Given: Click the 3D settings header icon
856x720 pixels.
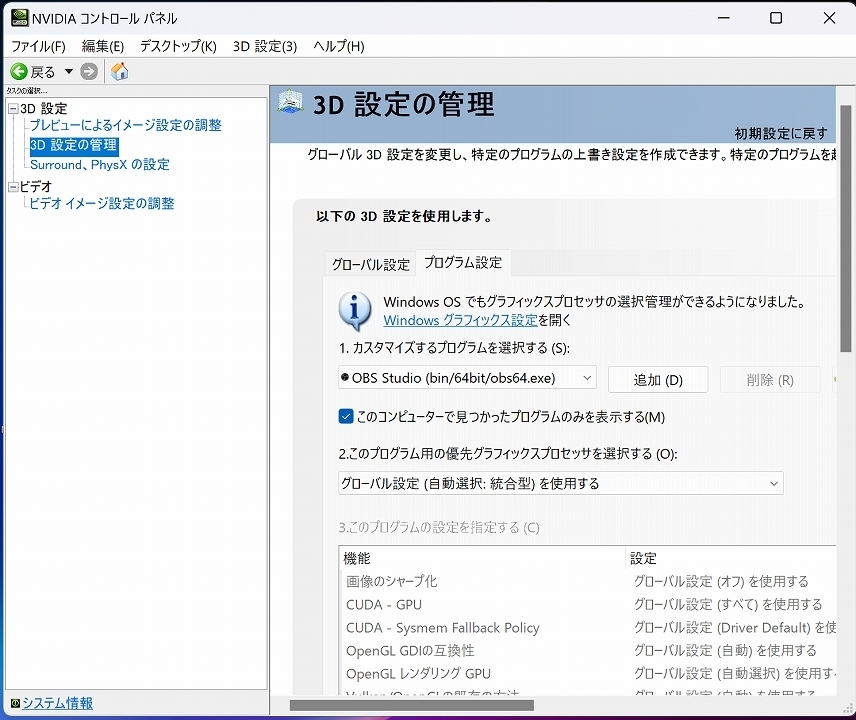Looking at the screenshot, I should 290,102.
